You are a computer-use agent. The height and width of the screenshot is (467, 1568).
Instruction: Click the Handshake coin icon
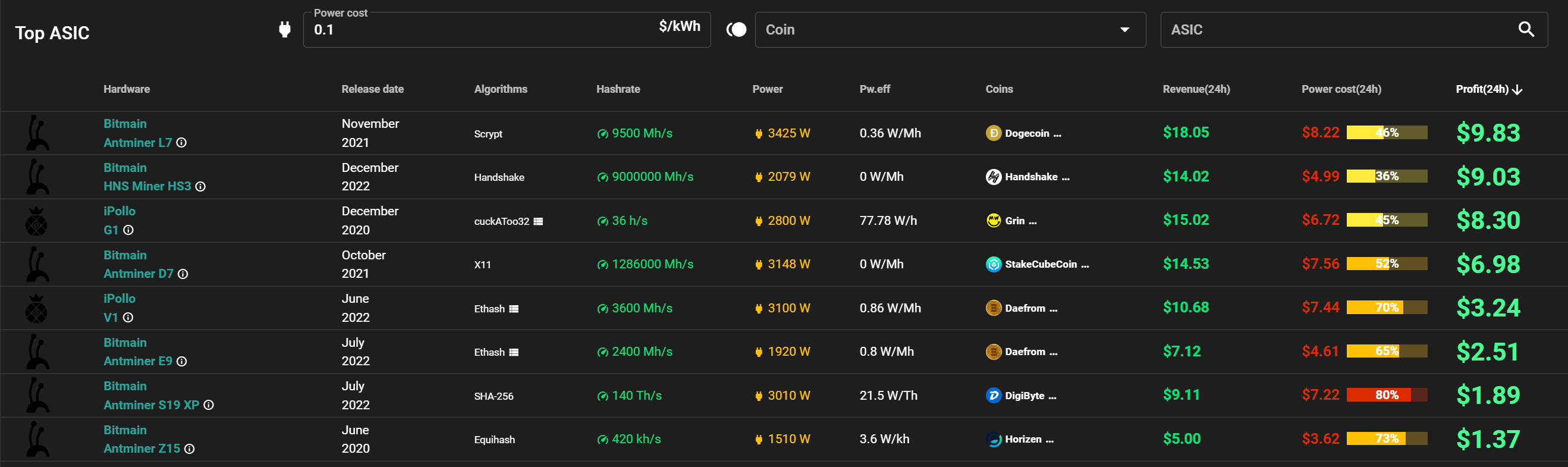pos(994,177)
